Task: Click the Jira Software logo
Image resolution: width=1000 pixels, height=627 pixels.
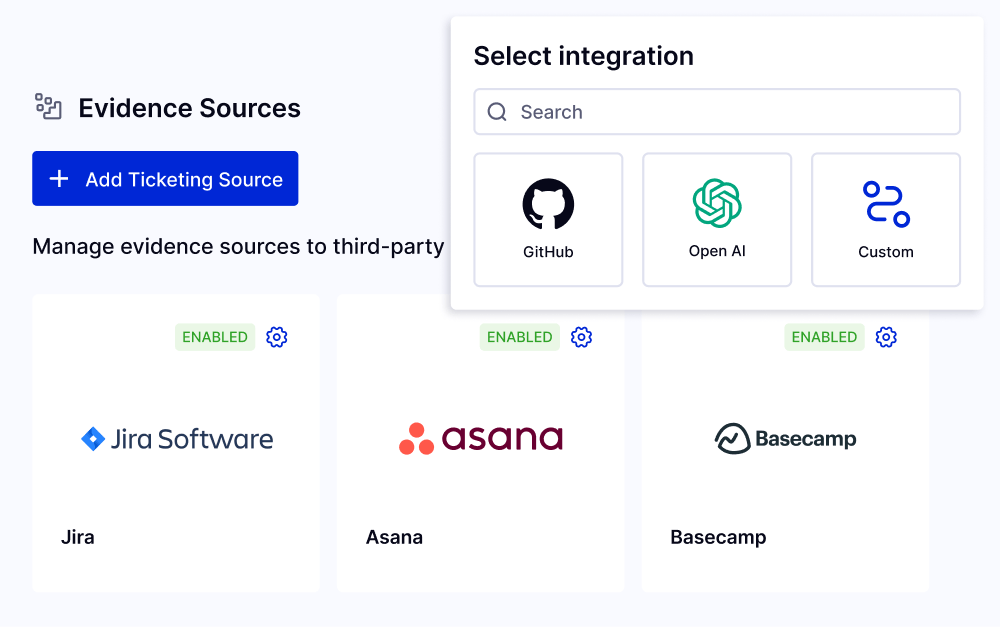Action: click(176, 439)
